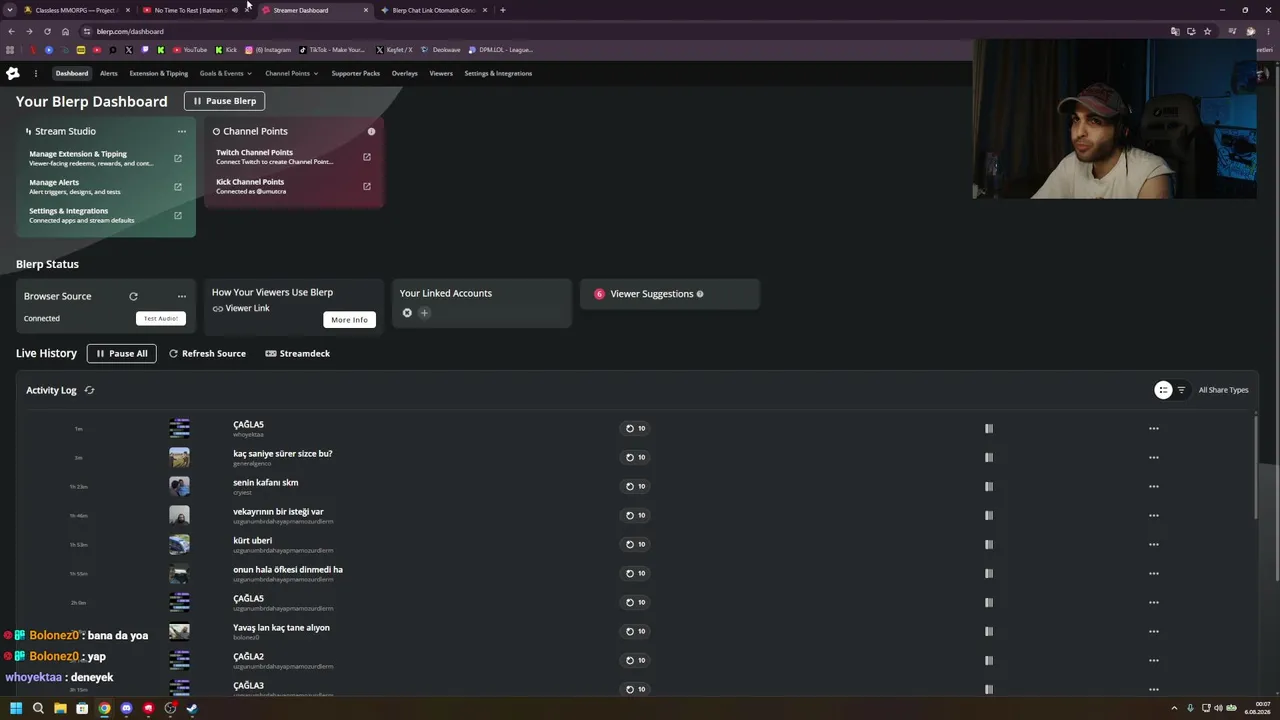Click the YouTube bookmark
Screen dimensions: 1280x720
[x=190, y=50]
